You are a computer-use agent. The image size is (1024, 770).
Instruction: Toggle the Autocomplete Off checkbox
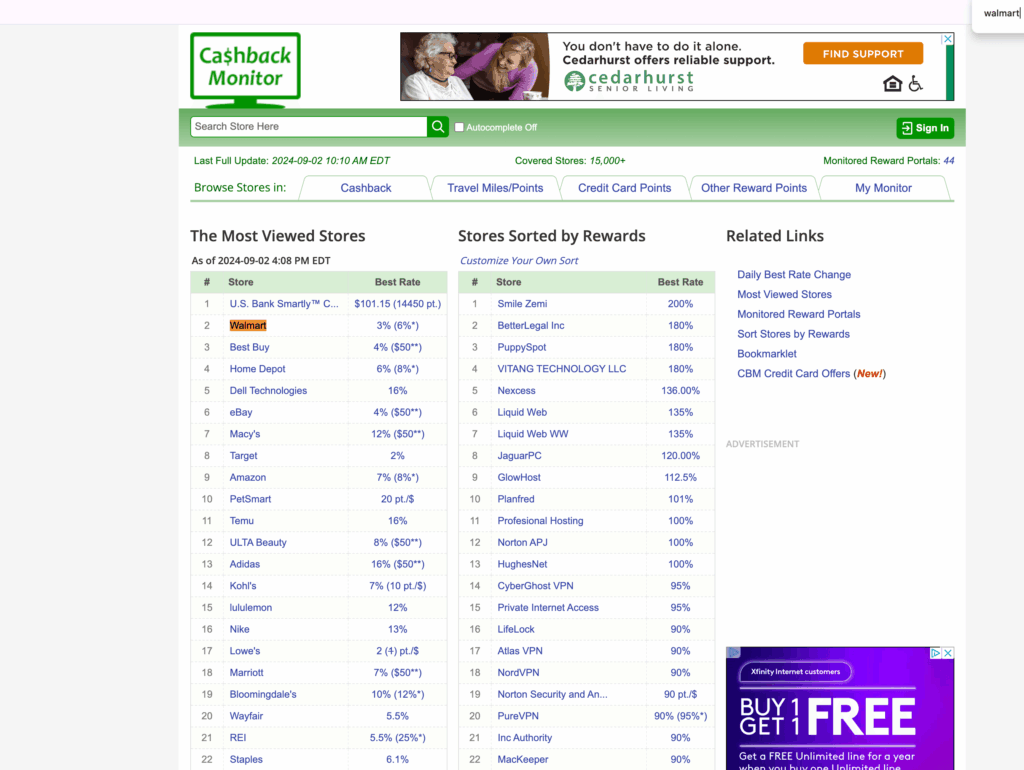coord(459,128)
